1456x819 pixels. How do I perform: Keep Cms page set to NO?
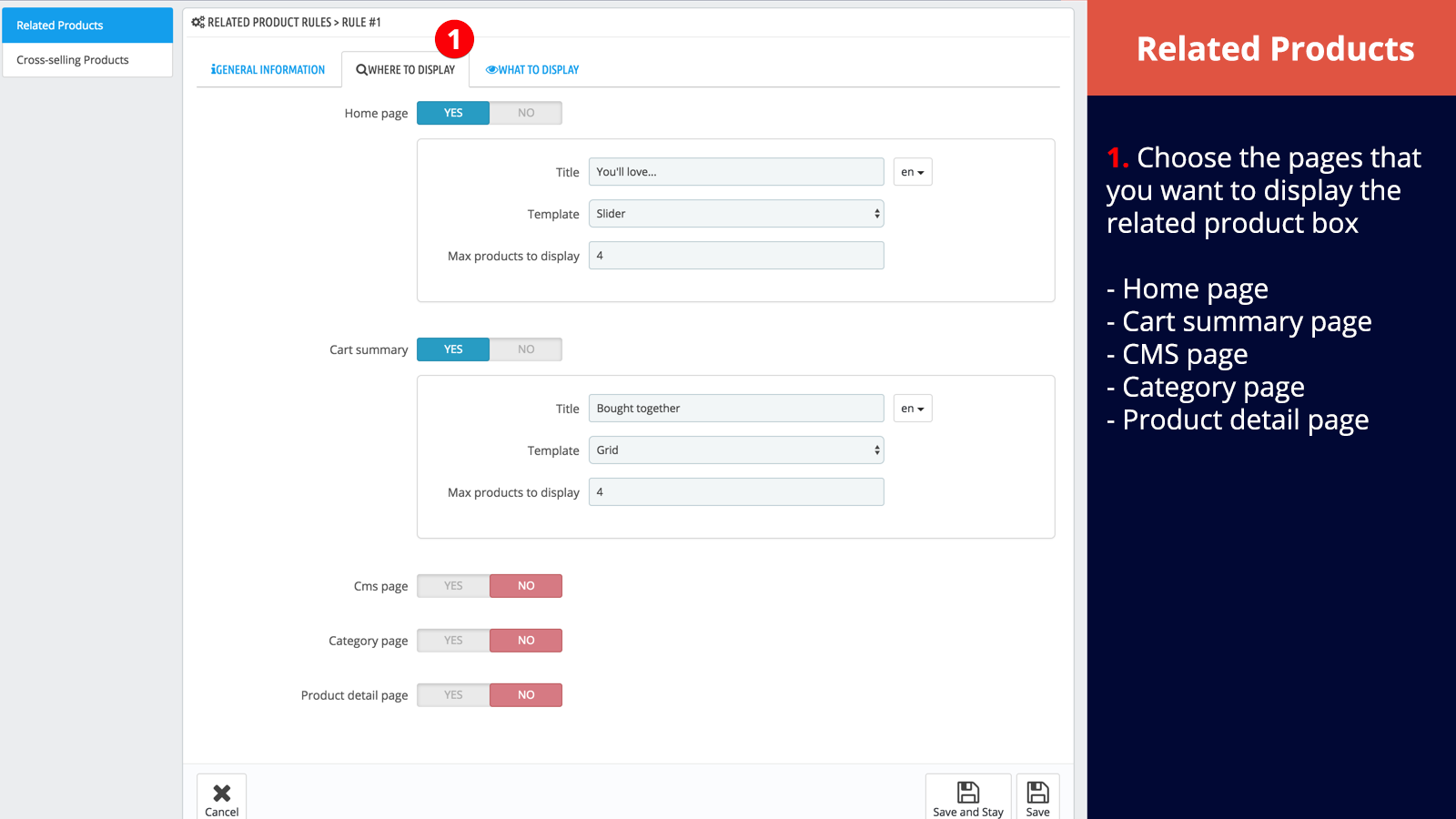526,586
